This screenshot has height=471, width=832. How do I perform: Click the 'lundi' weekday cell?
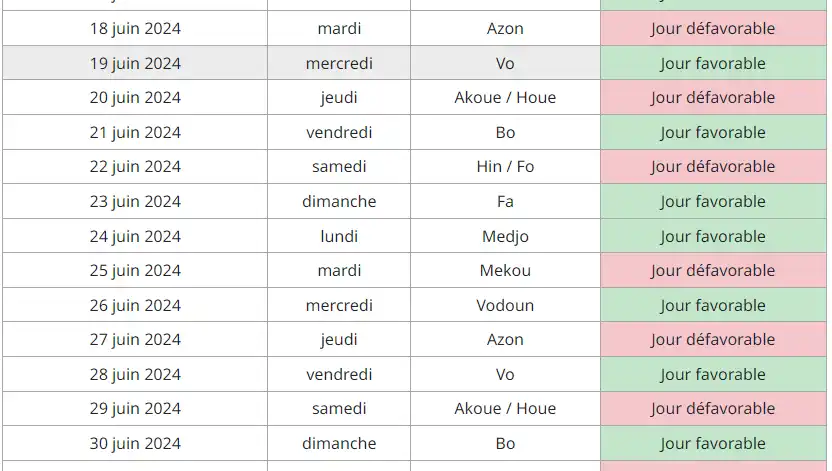click(339, 237)
